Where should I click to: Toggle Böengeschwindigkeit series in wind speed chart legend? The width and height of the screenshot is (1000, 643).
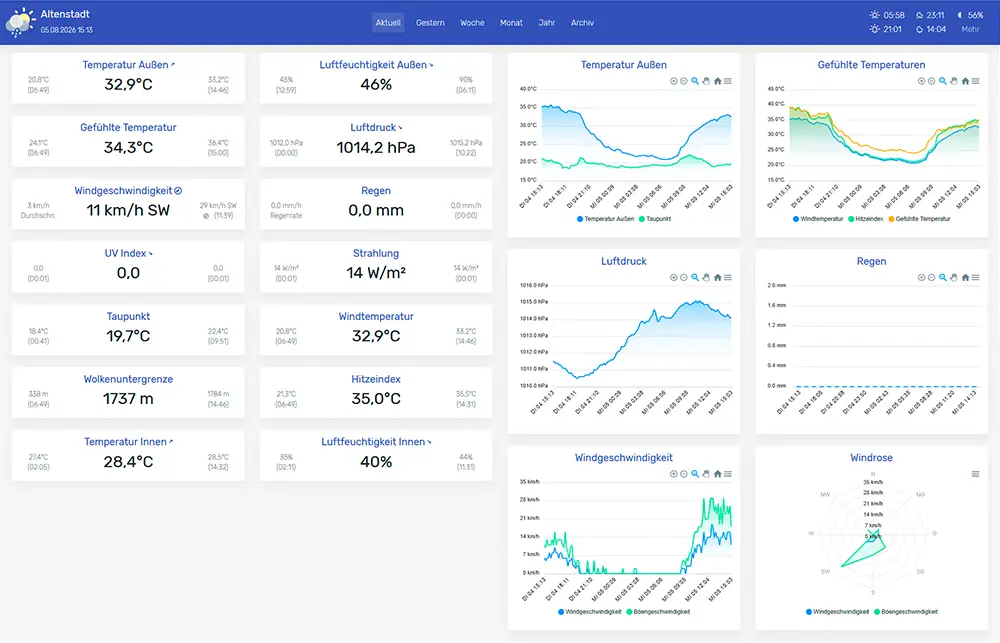(x=658, y=612)
